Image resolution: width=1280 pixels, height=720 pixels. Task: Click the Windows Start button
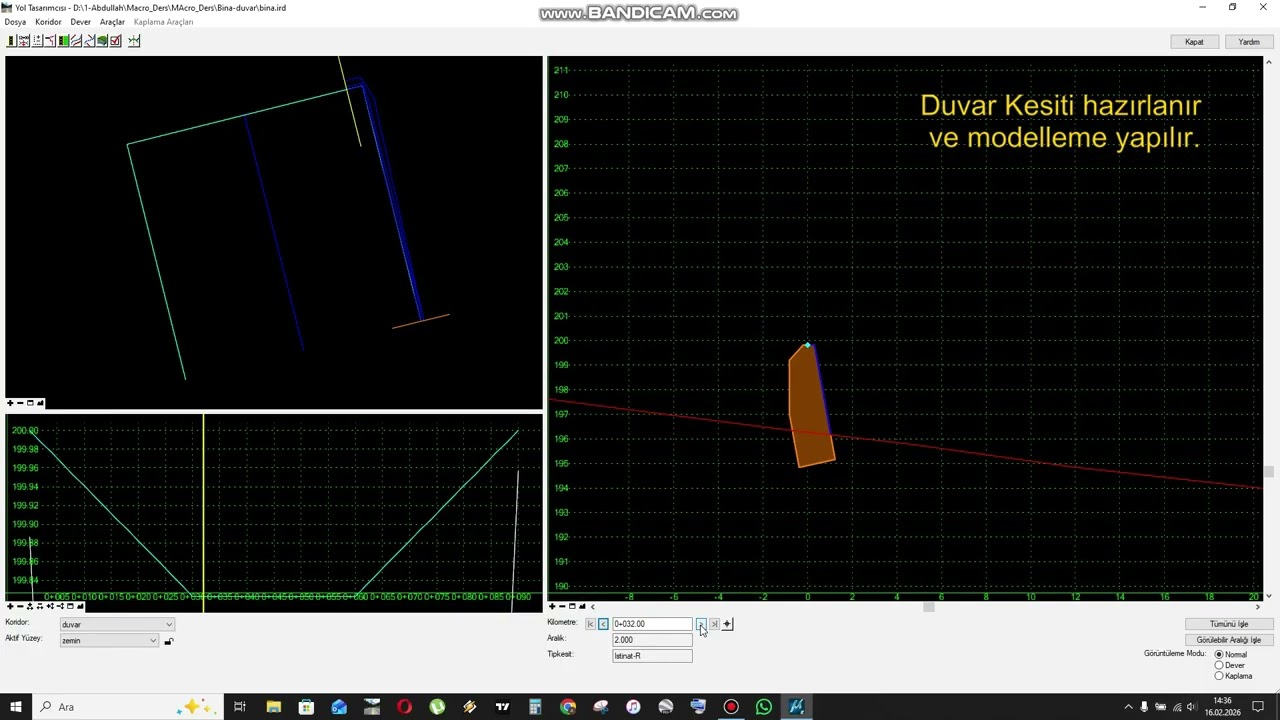16,707
